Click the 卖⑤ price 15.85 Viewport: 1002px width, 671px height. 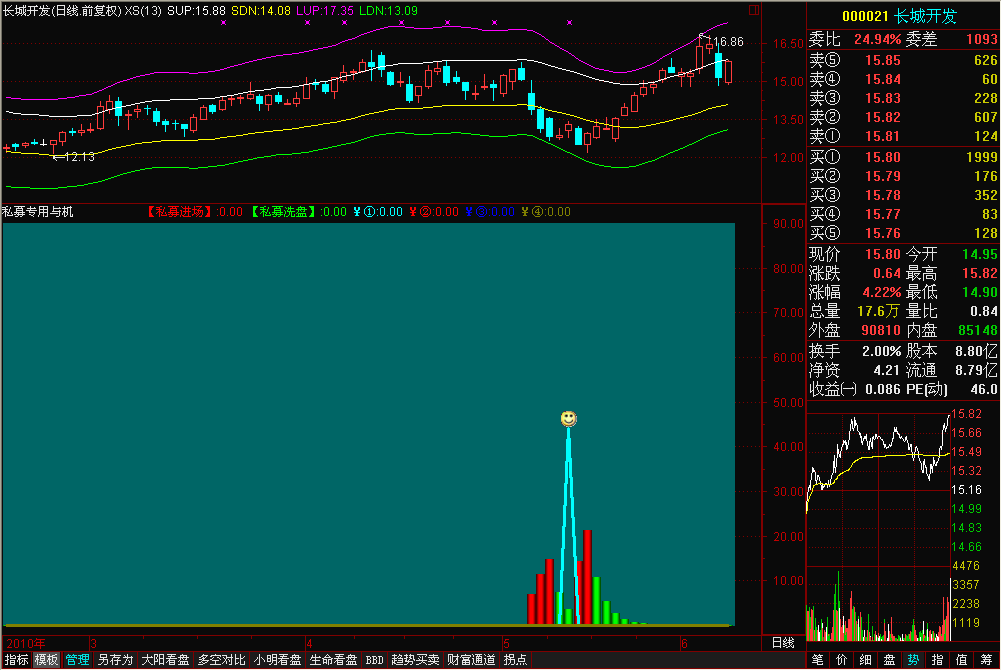click(883, 60)
